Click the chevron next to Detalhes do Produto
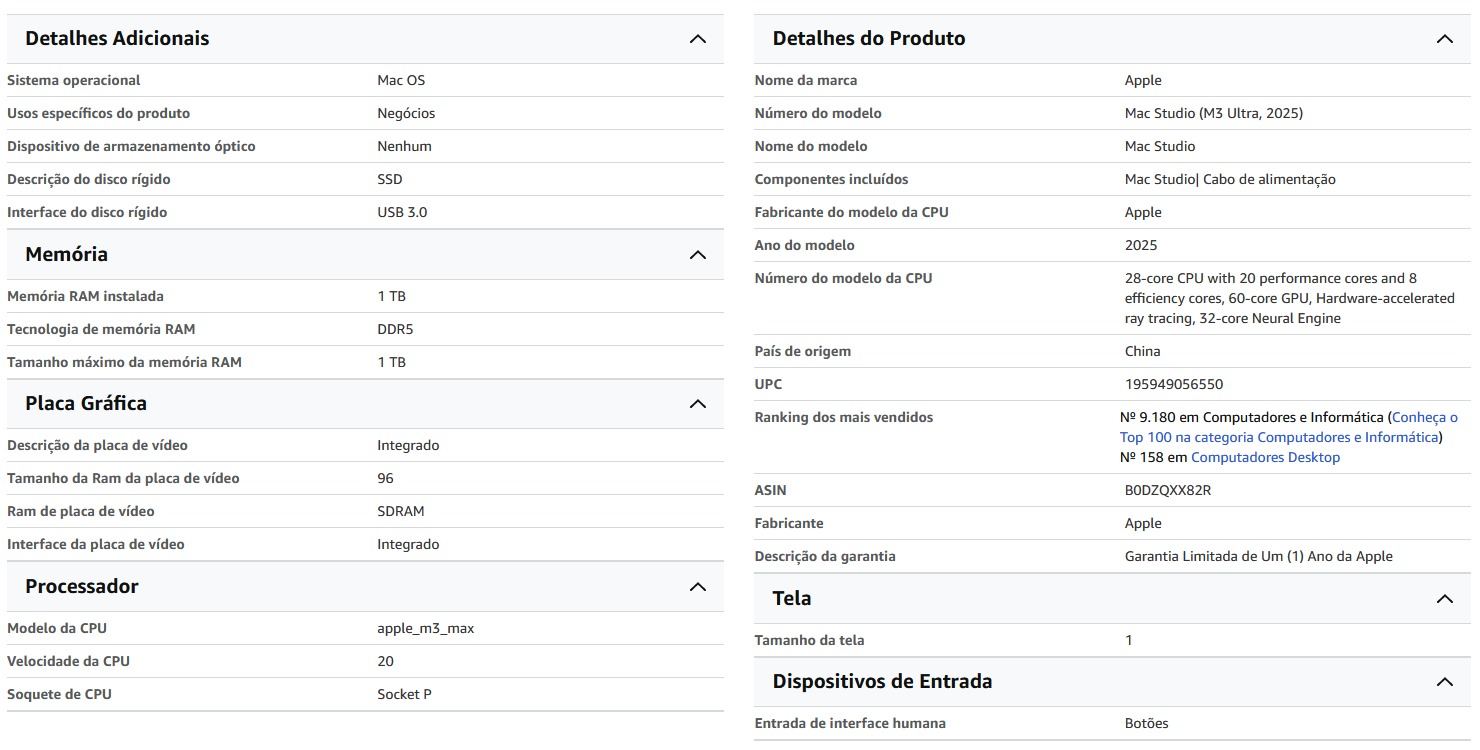Viewport: 1480px width, 750px height. (1444, 39)
